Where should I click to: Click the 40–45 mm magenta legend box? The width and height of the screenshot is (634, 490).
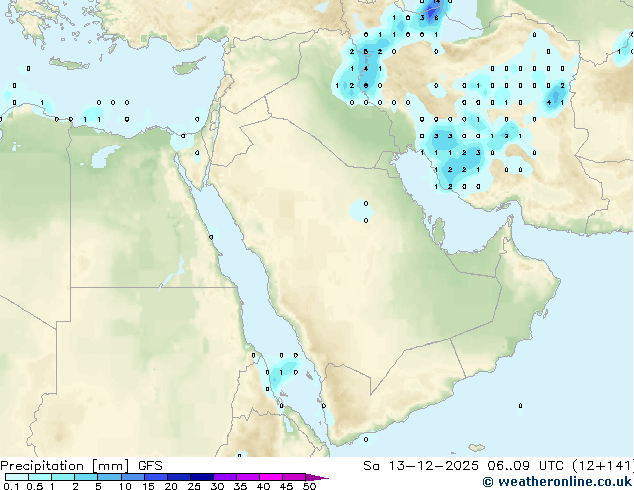[x=271, y=477]
